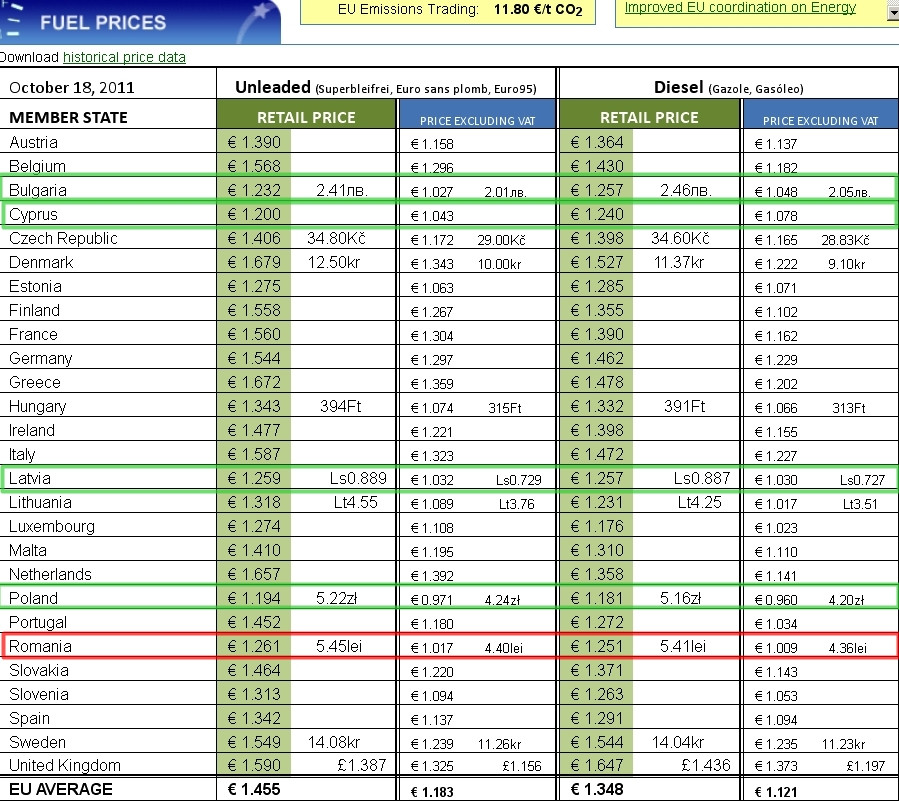Click United Kingdom diesel retail price €1.647
The width and height of the screenshot is (899, 802).
pos(597,766)
